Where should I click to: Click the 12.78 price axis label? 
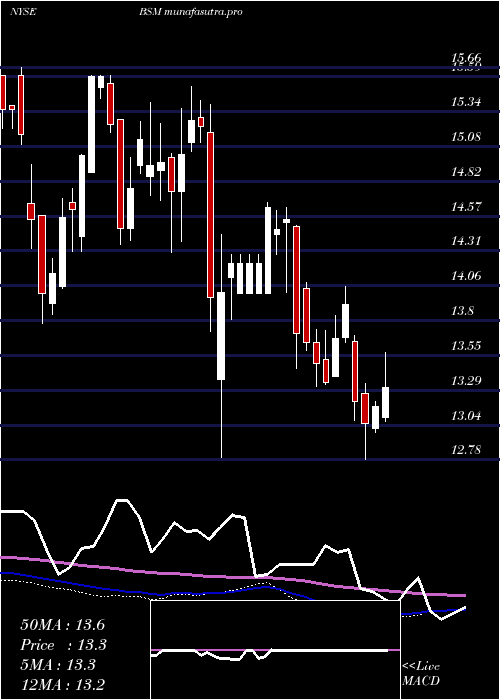coord(466,450)
